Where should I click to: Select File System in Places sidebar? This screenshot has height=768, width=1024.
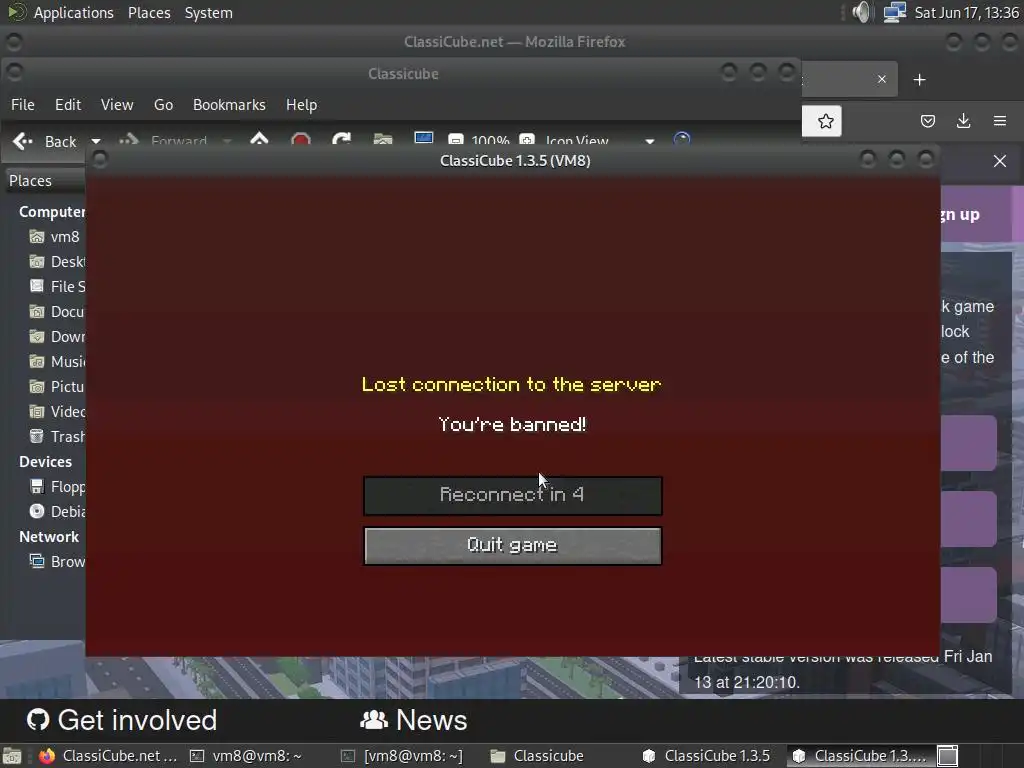(x=57, y=287)
